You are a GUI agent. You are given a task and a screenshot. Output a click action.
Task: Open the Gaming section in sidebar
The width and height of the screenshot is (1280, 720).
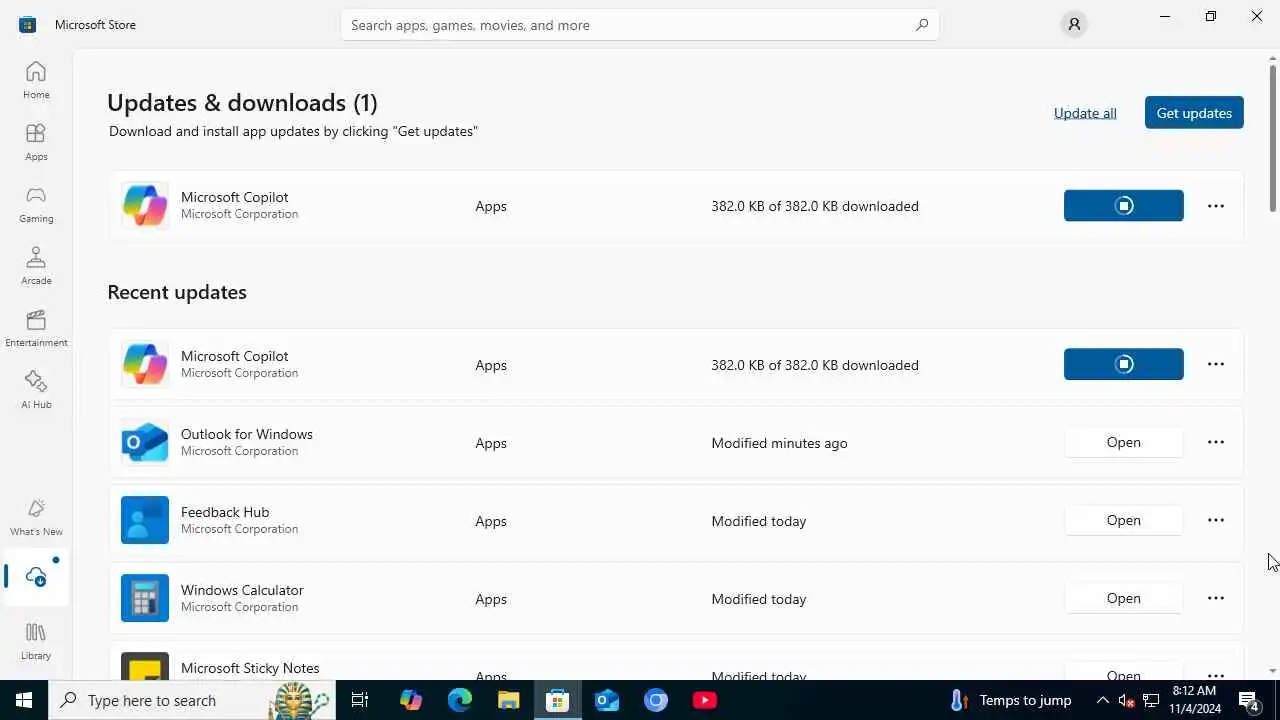click(36, 204)
